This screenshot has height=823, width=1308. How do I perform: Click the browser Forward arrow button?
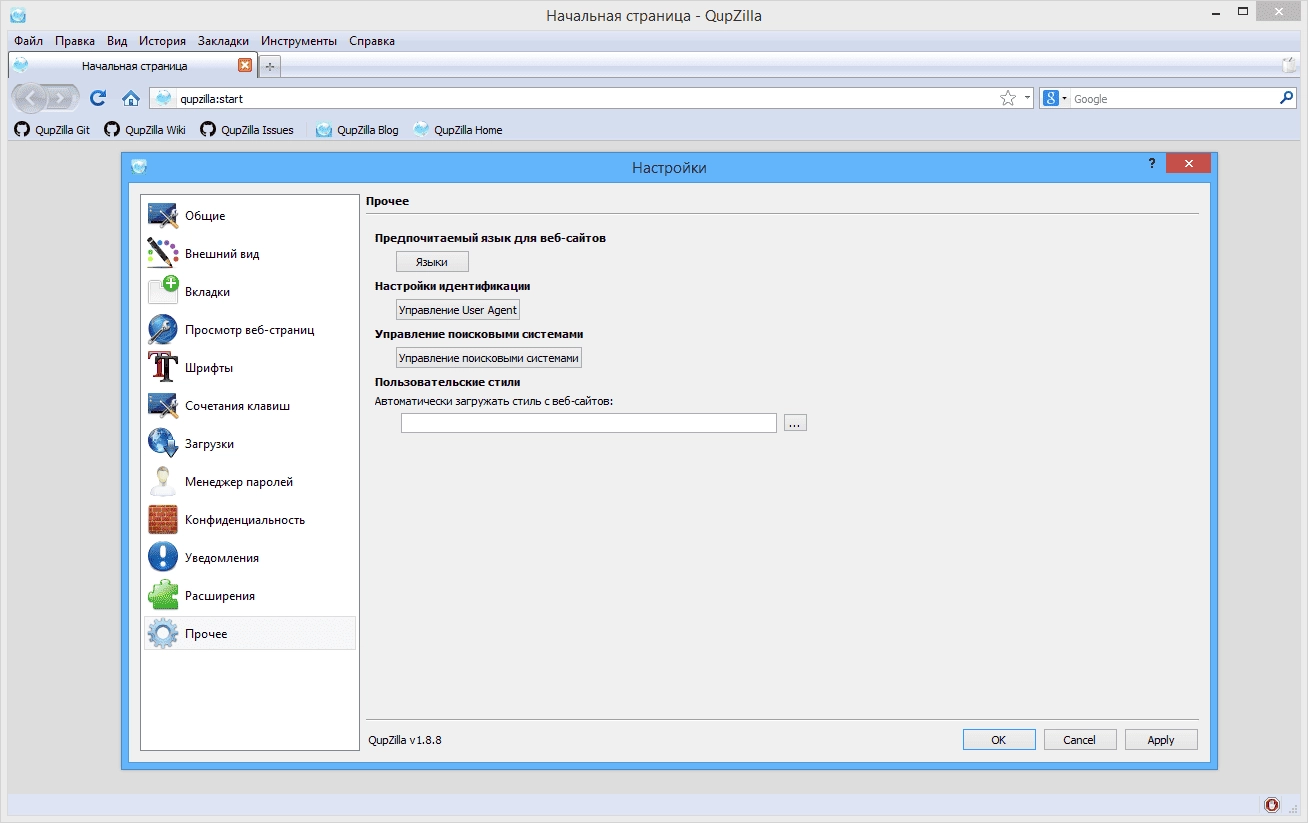(62, 98)
